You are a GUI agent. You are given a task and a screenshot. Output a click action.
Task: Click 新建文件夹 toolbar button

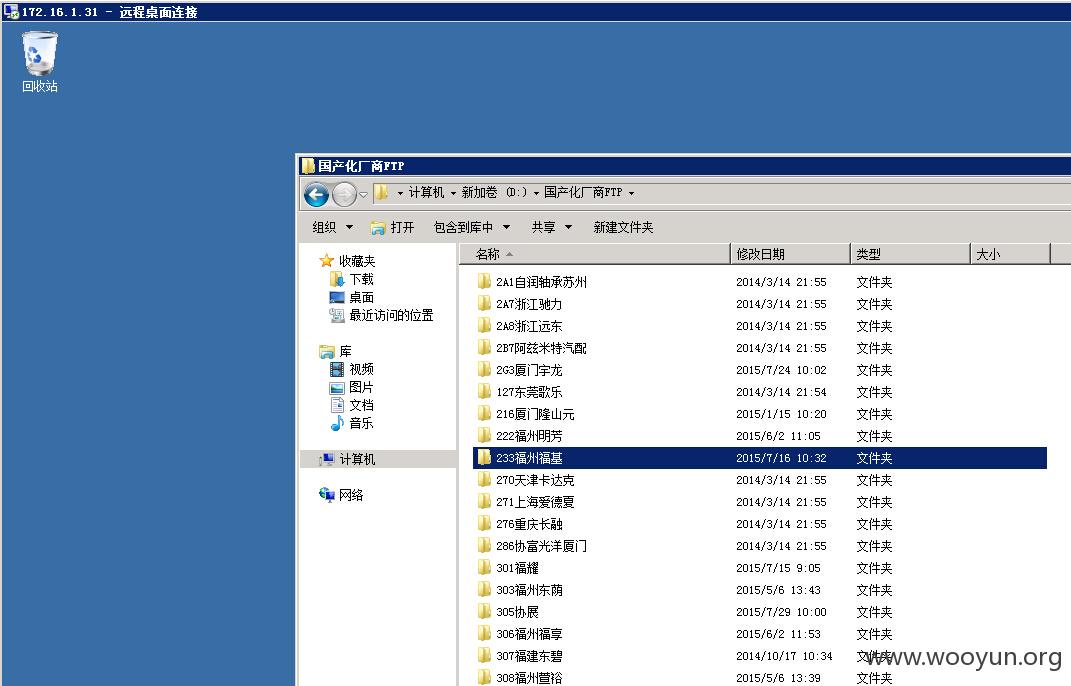coord(623,227)
